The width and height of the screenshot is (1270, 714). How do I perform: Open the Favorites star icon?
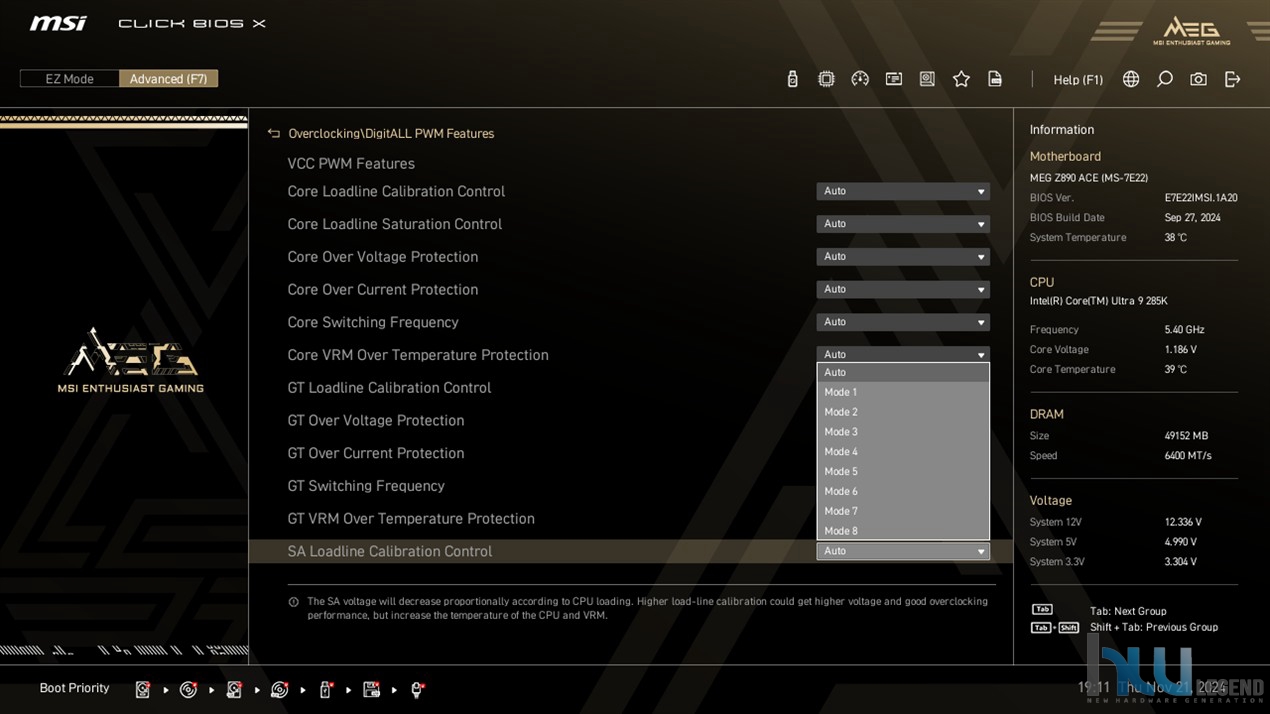point(961,79)
